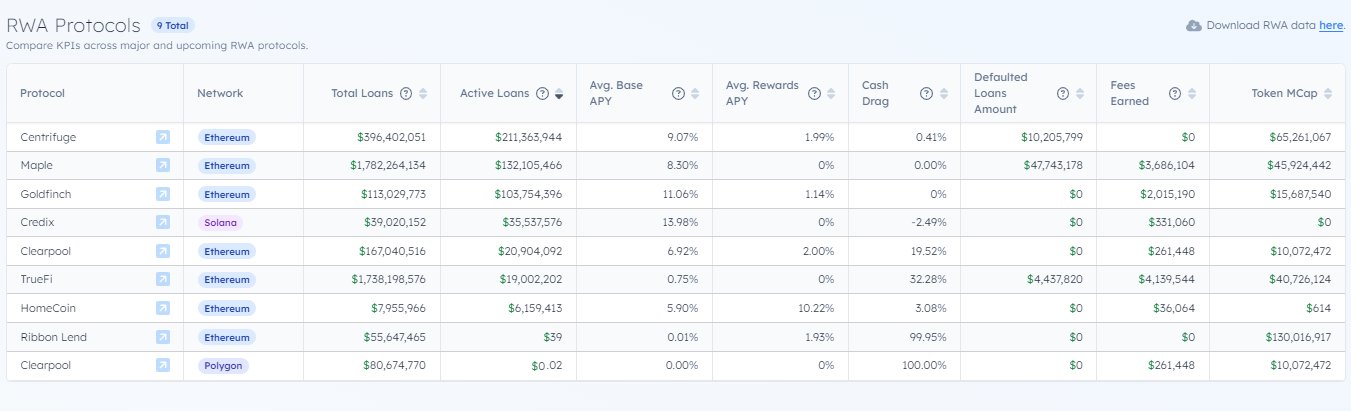Select the TrueFi protocol name
Image resolution: width=1351 pixels, height=411 pixels.
click(x=37, y=280)
